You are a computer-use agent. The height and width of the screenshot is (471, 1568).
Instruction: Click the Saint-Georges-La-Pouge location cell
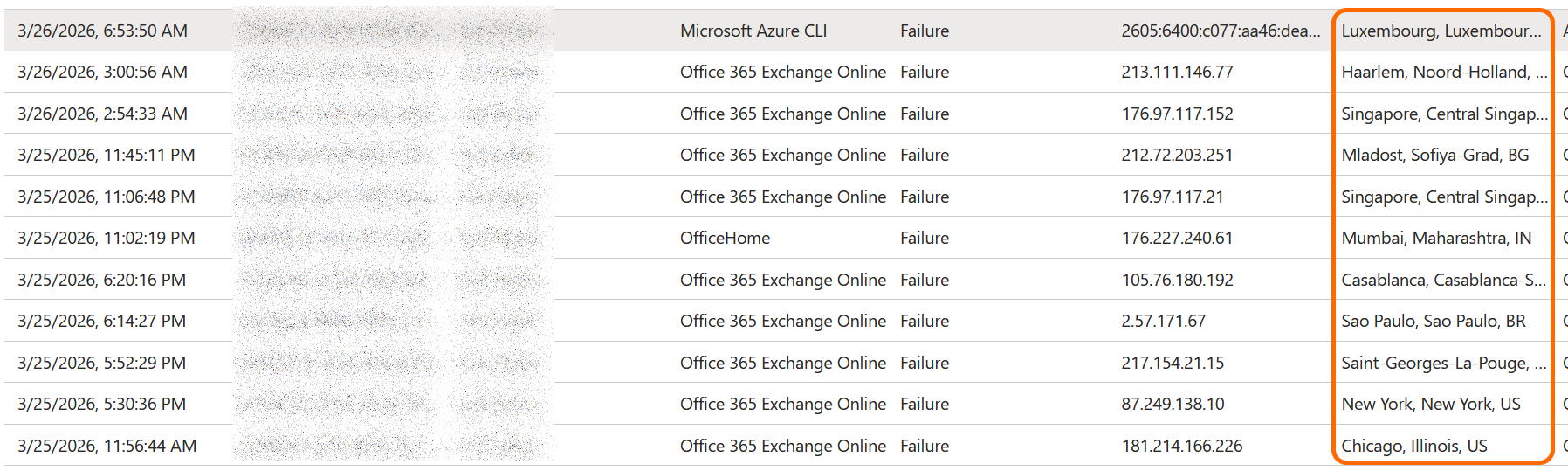(1443, 363)
